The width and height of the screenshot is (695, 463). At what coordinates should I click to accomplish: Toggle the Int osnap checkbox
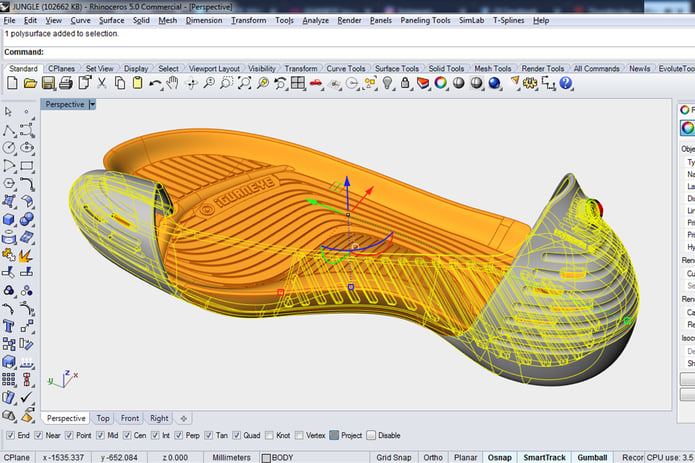click(155, 436)
